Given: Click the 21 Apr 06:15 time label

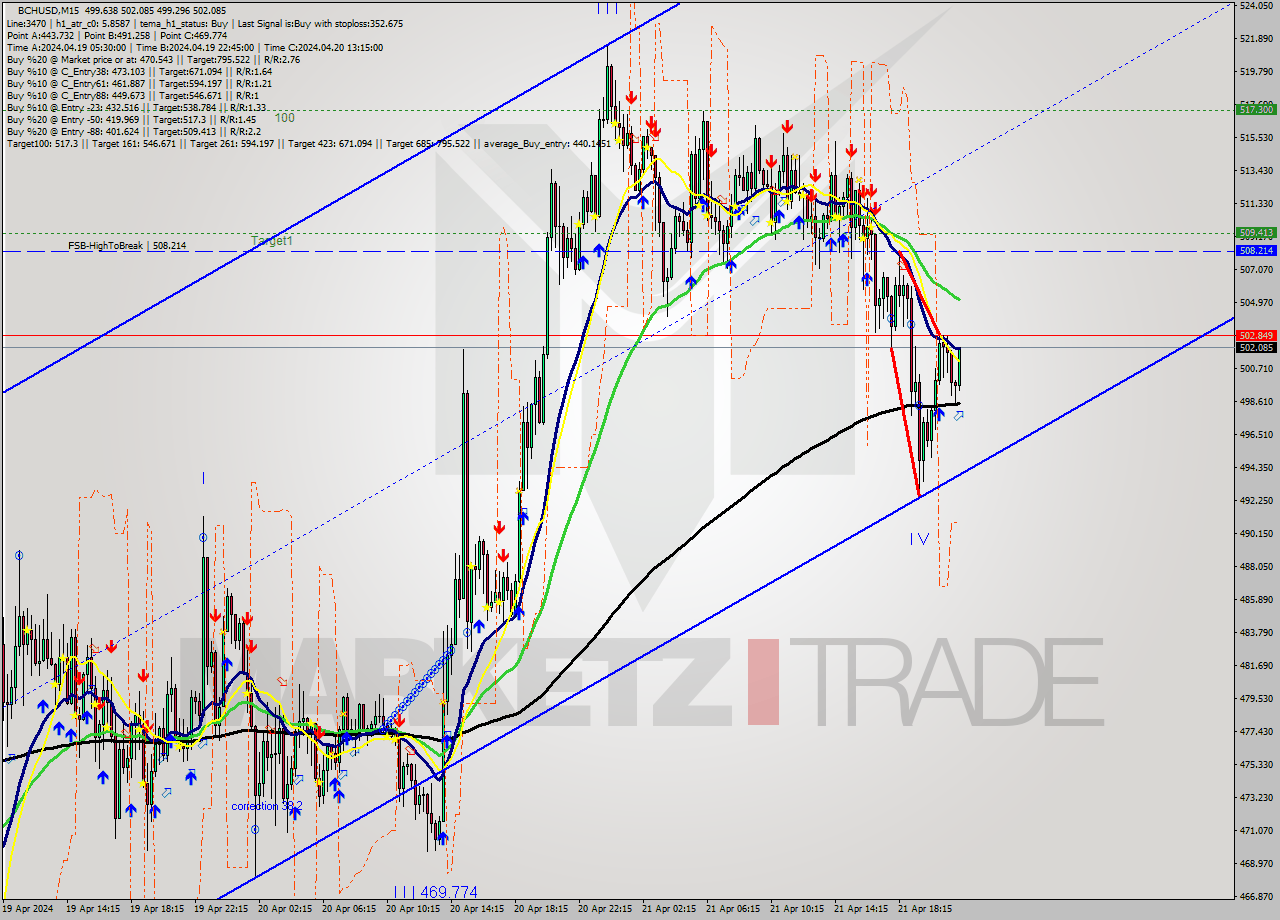Looking at the screenshot, I should (735, 909).
